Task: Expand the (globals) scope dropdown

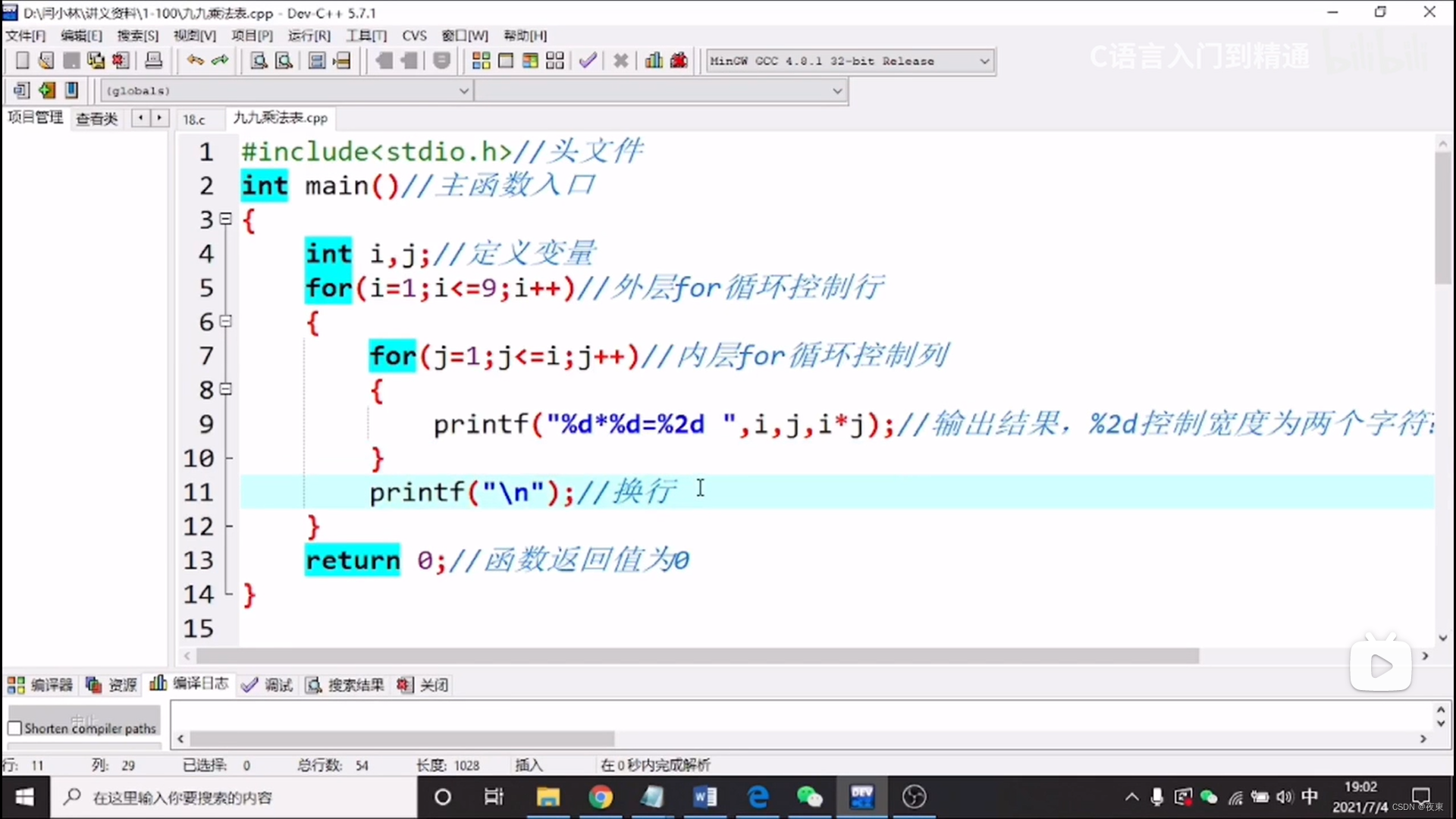Action: pyautogui.click(x=463, y=91)
